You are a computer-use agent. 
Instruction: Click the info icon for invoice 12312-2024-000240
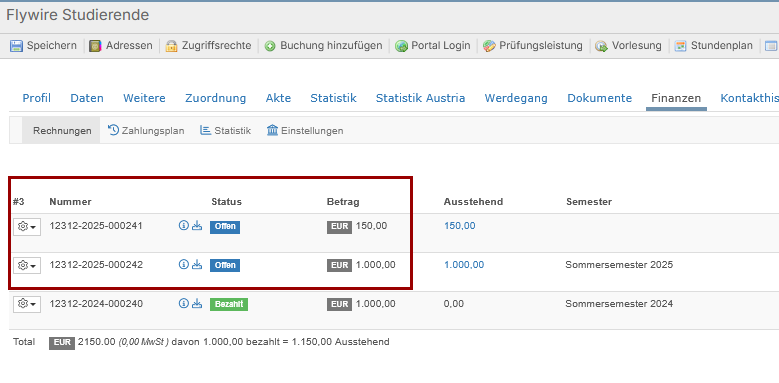point(184,303)
